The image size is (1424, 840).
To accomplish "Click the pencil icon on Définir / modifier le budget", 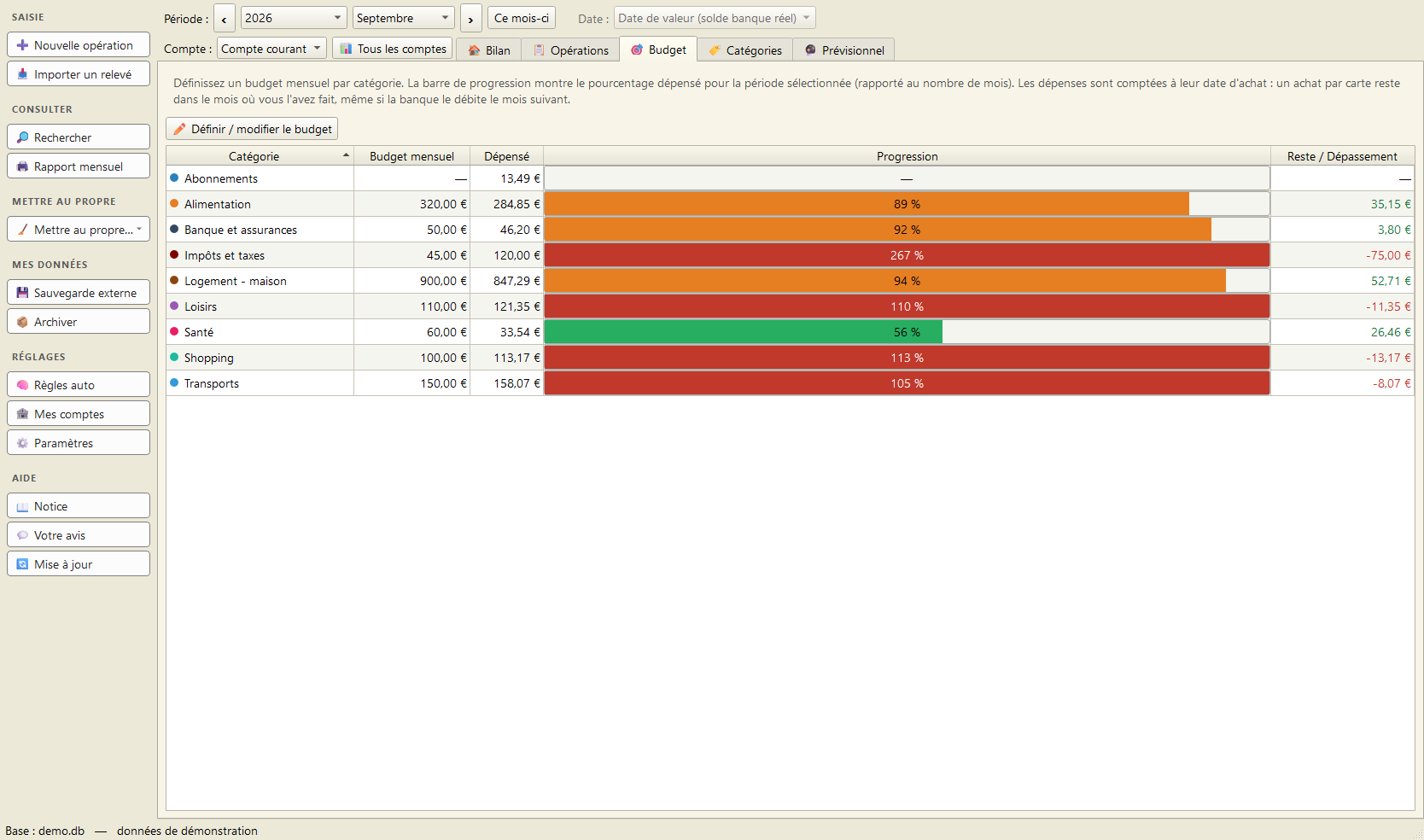I will 179,129.
